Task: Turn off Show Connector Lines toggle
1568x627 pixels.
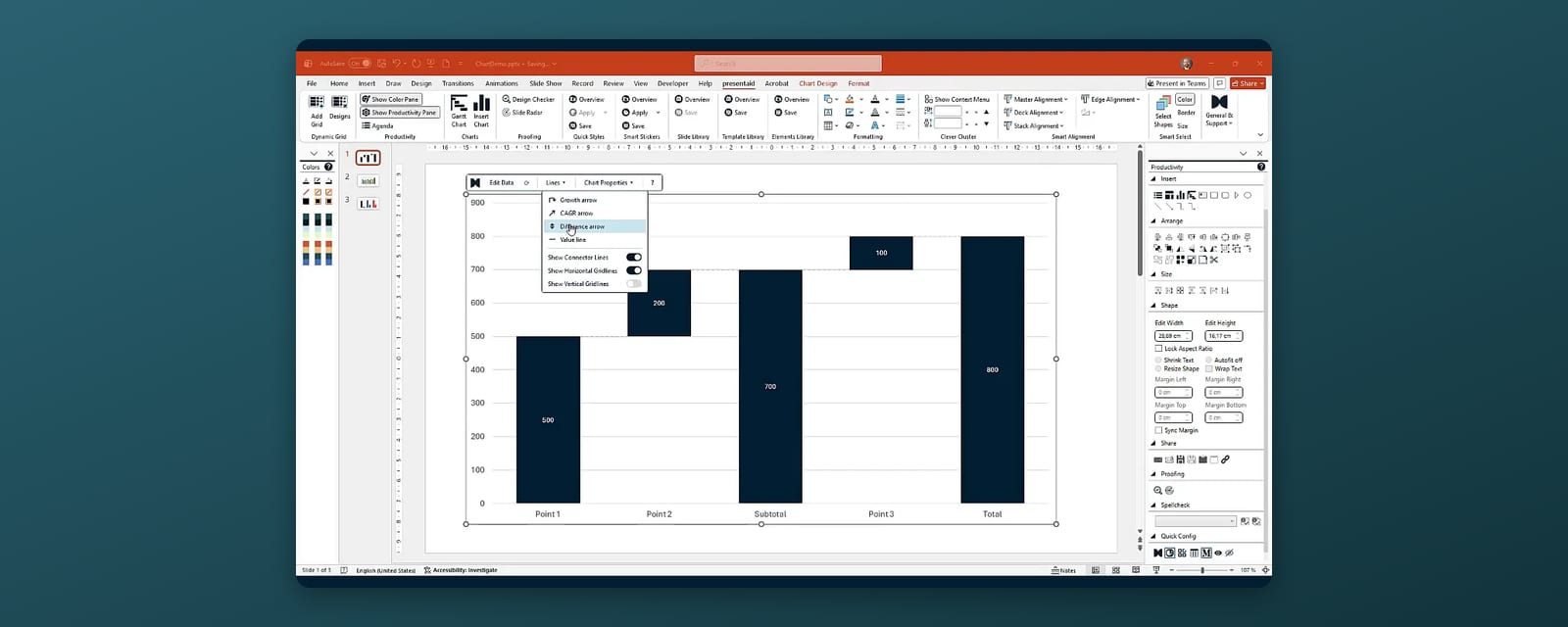Action: [634, 258]
